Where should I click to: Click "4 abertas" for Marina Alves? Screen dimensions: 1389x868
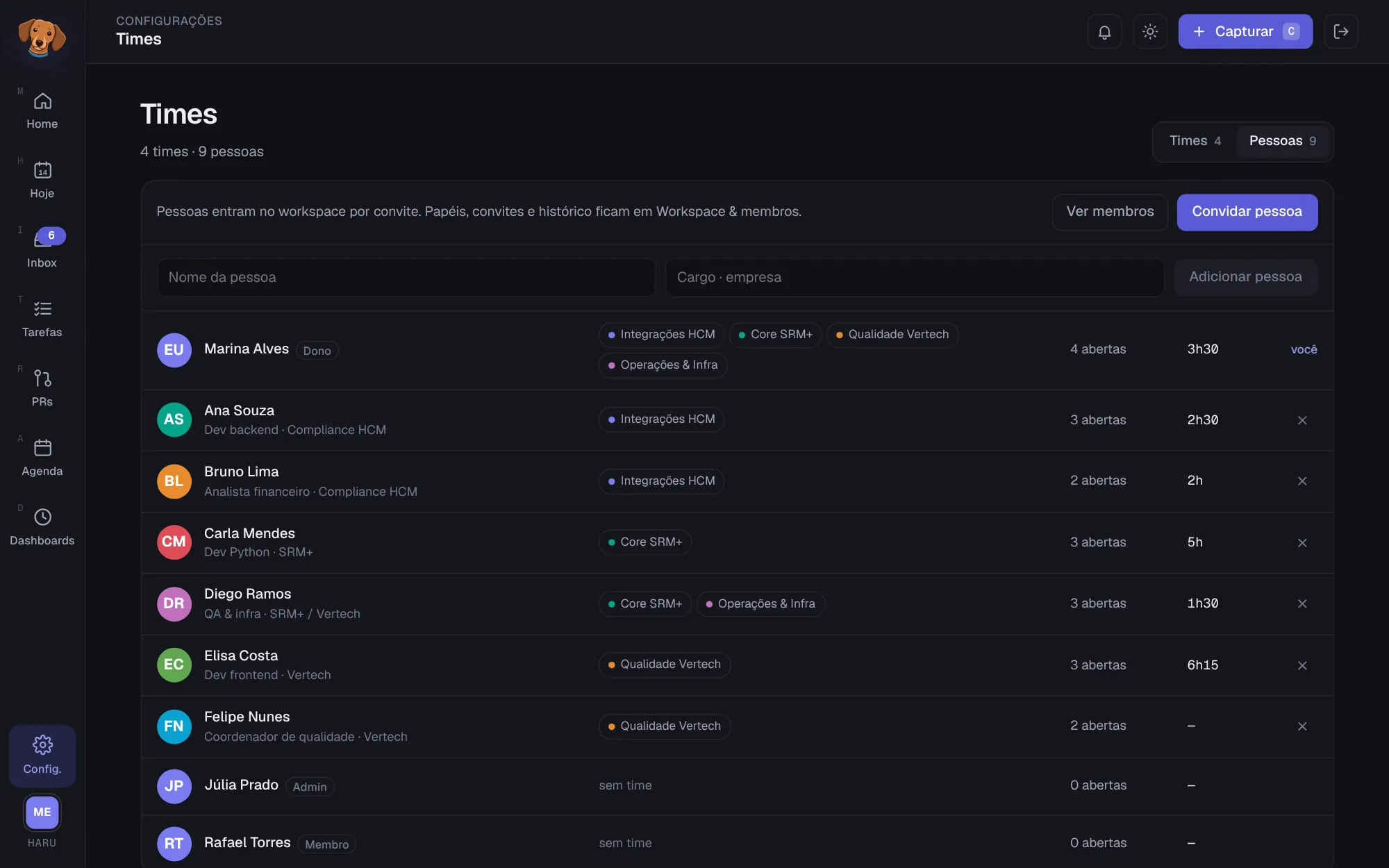point(1098,349)
